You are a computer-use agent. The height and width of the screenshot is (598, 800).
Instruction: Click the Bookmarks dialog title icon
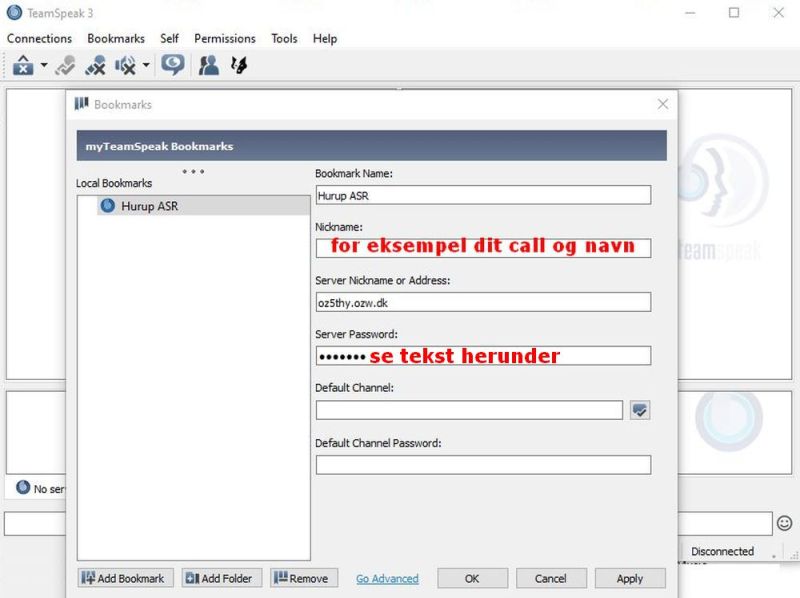81,104
